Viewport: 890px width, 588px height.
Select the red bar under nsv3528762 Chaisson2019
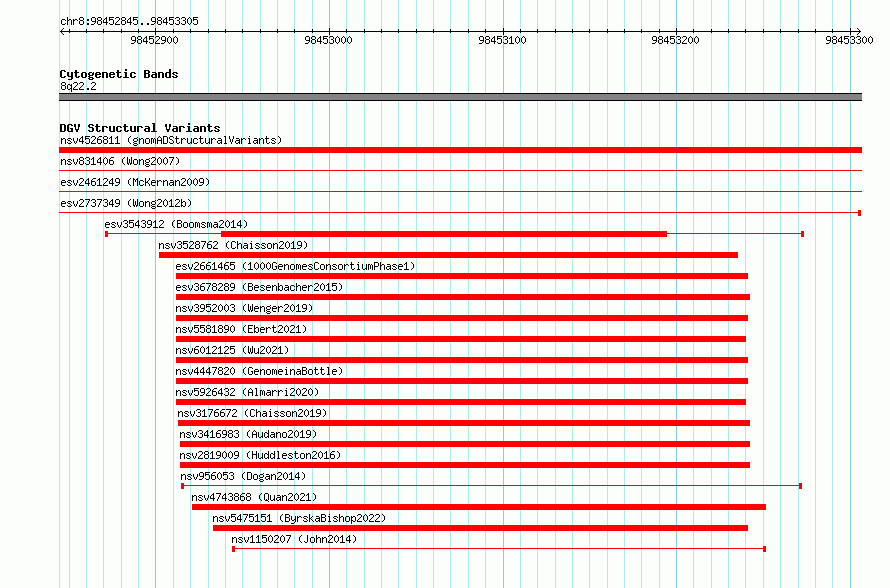pos(448,255)
